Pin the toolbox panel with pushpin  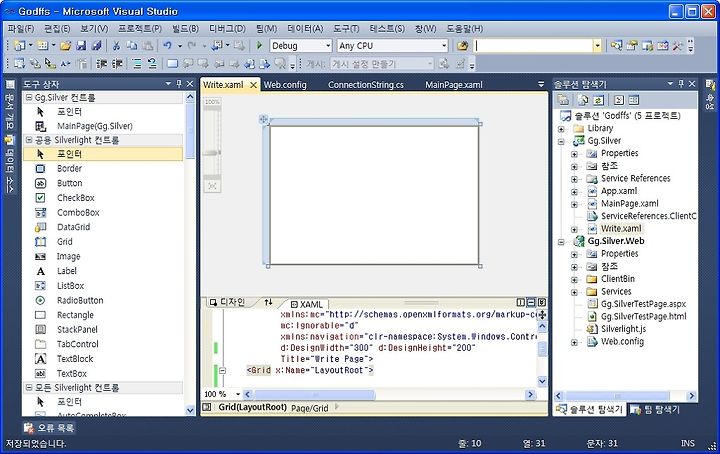[x=179, y=84]
